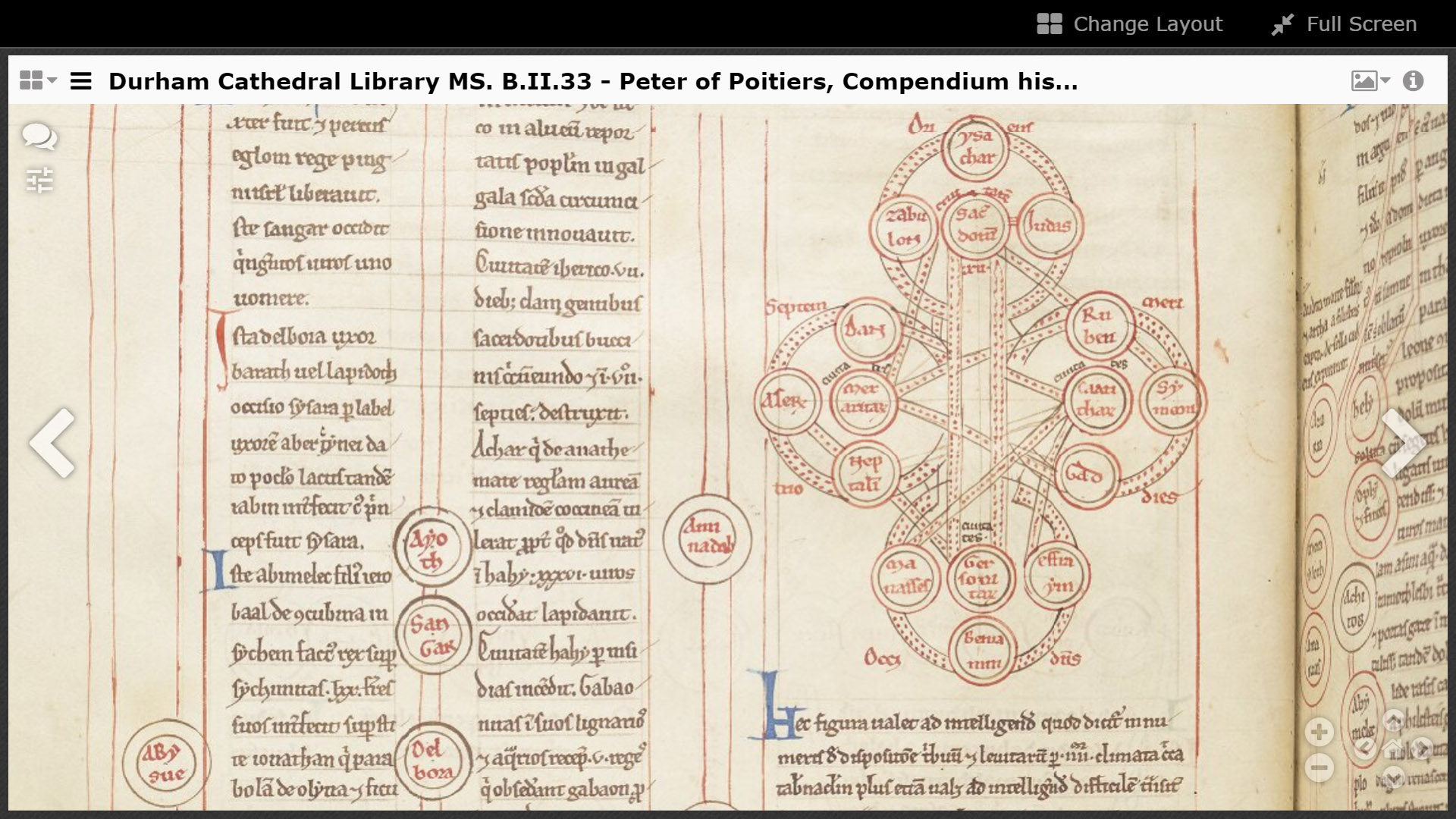
Task: Go to next page with right chevron
Action: pos(1403,443)
